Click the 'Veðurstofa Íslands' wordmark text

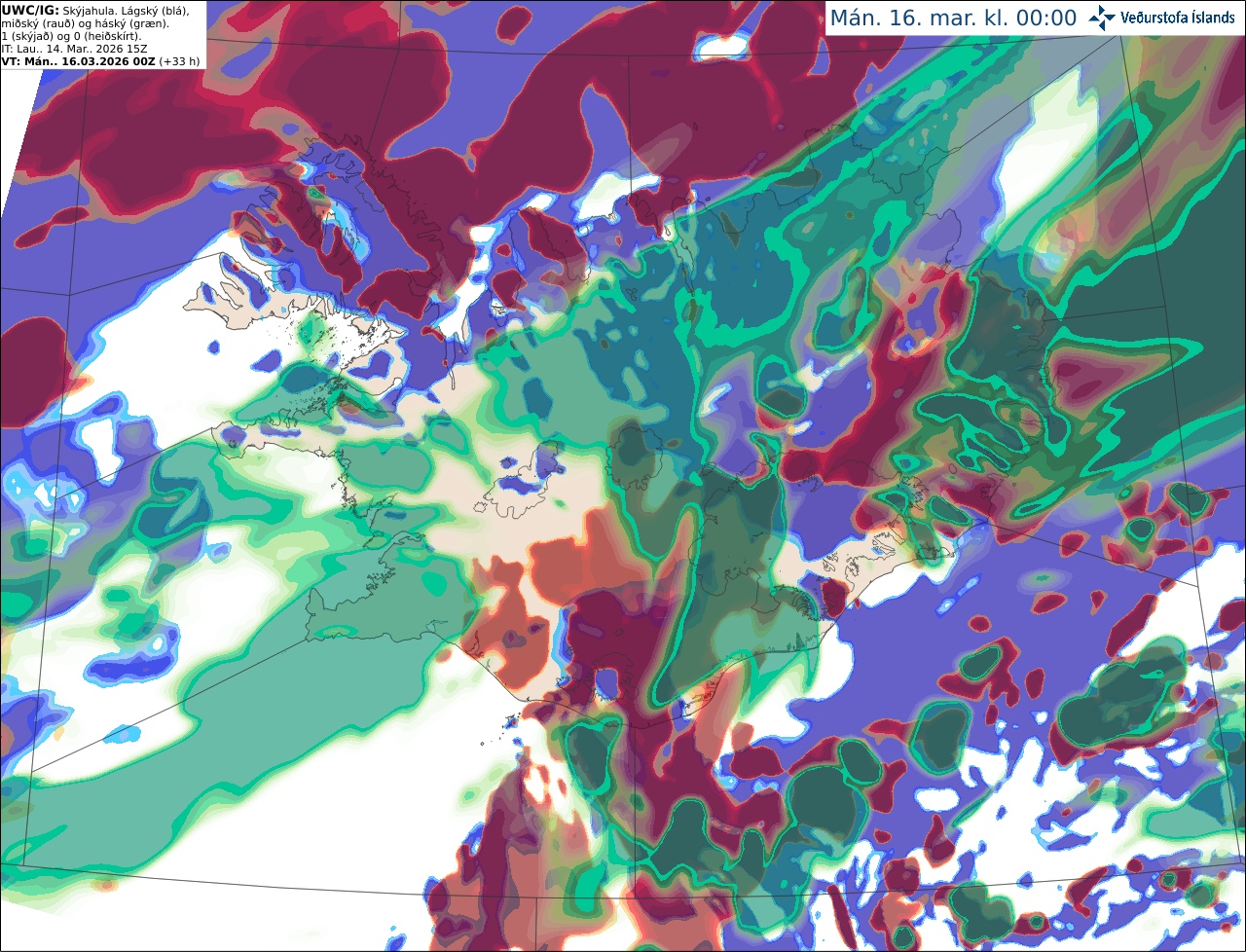(x=1178, y=18)
